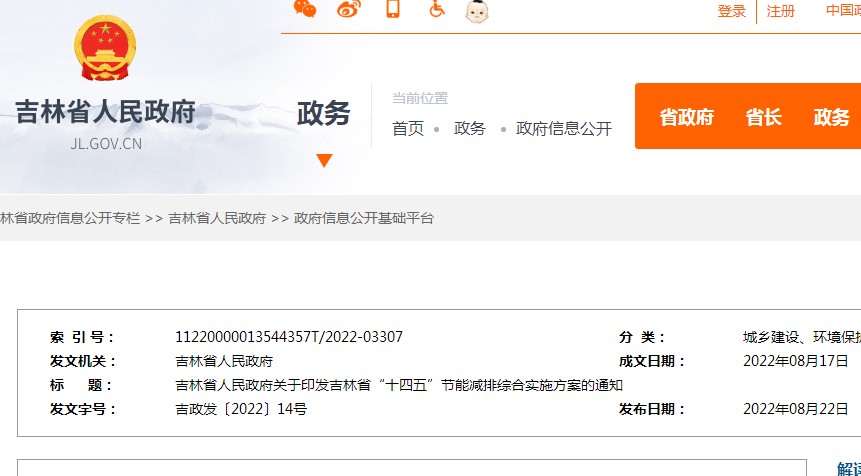Click the 发文字号 label
Image resolution: width=861 pixels, height=476 pixels.
click(x=83, y=409)
